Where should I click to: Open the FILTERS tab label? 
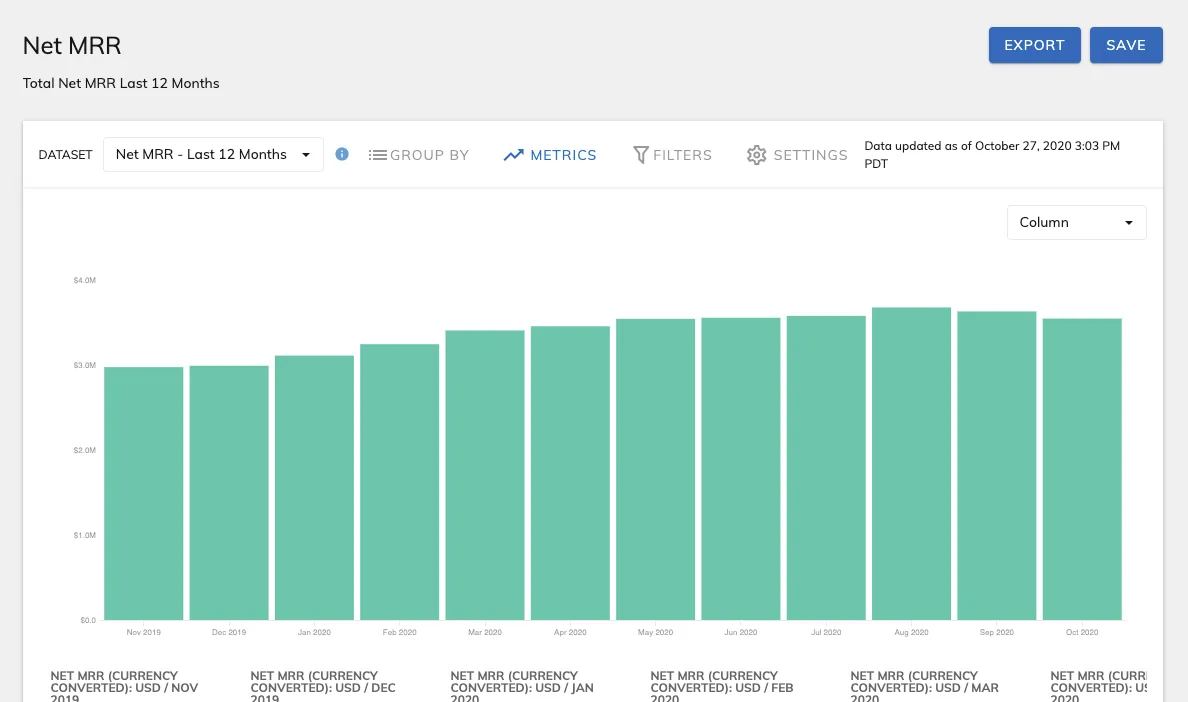[682, 155]
